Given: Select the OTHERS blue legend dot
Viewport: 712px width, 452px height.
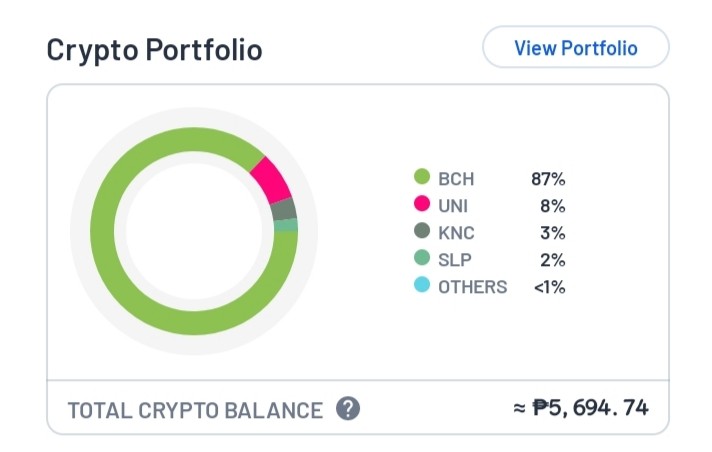Looking at the screenshot, I should click(422, 285).
